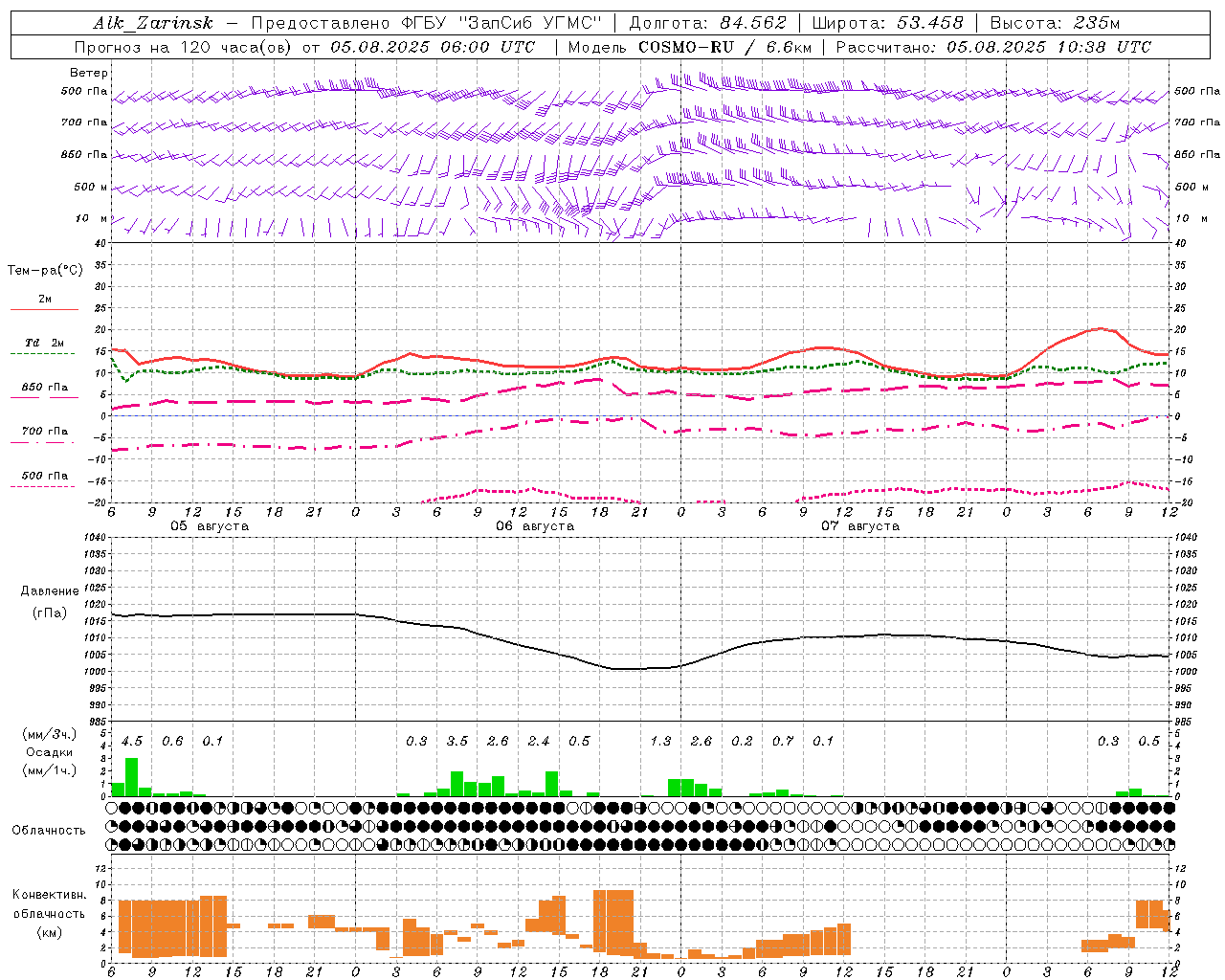This screenshot has height=980, width=1225.
Task: Click the 500 м wind level label on left
Action: point(91,188)
